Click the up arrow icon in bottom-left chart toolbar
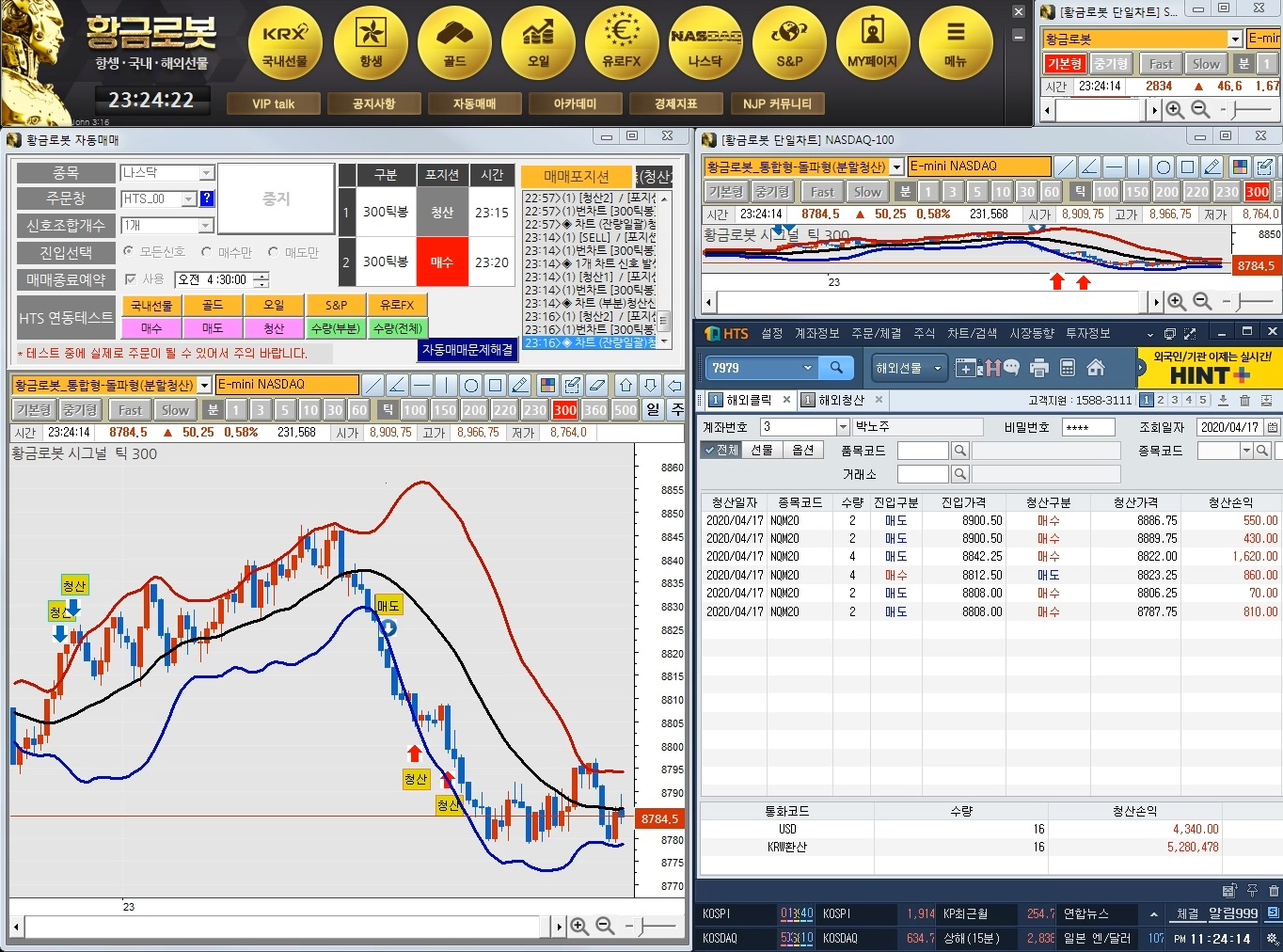Image resolution: width=1283 pixels, height=952 pixels. click(x=626, y=385)
